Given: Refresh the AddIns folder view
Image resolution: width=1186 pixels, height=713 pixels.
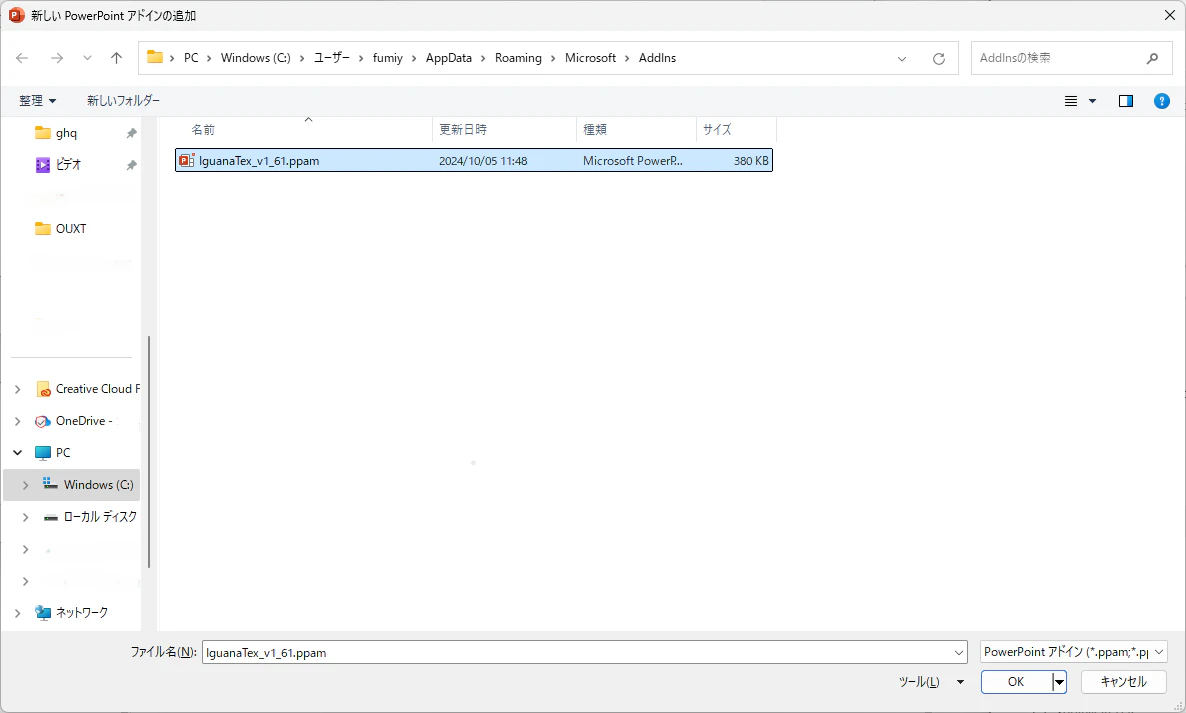Looking at the screenshot, I should (x=939, y=59).
